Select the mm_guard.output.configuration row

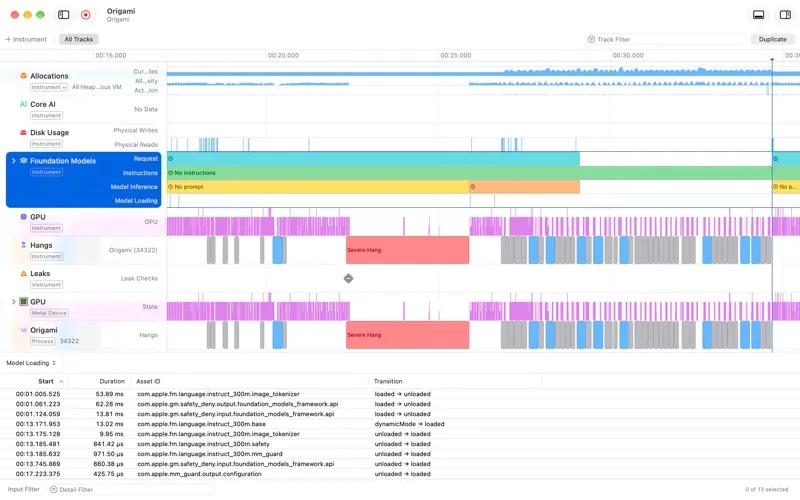click(x=400, y=474)
